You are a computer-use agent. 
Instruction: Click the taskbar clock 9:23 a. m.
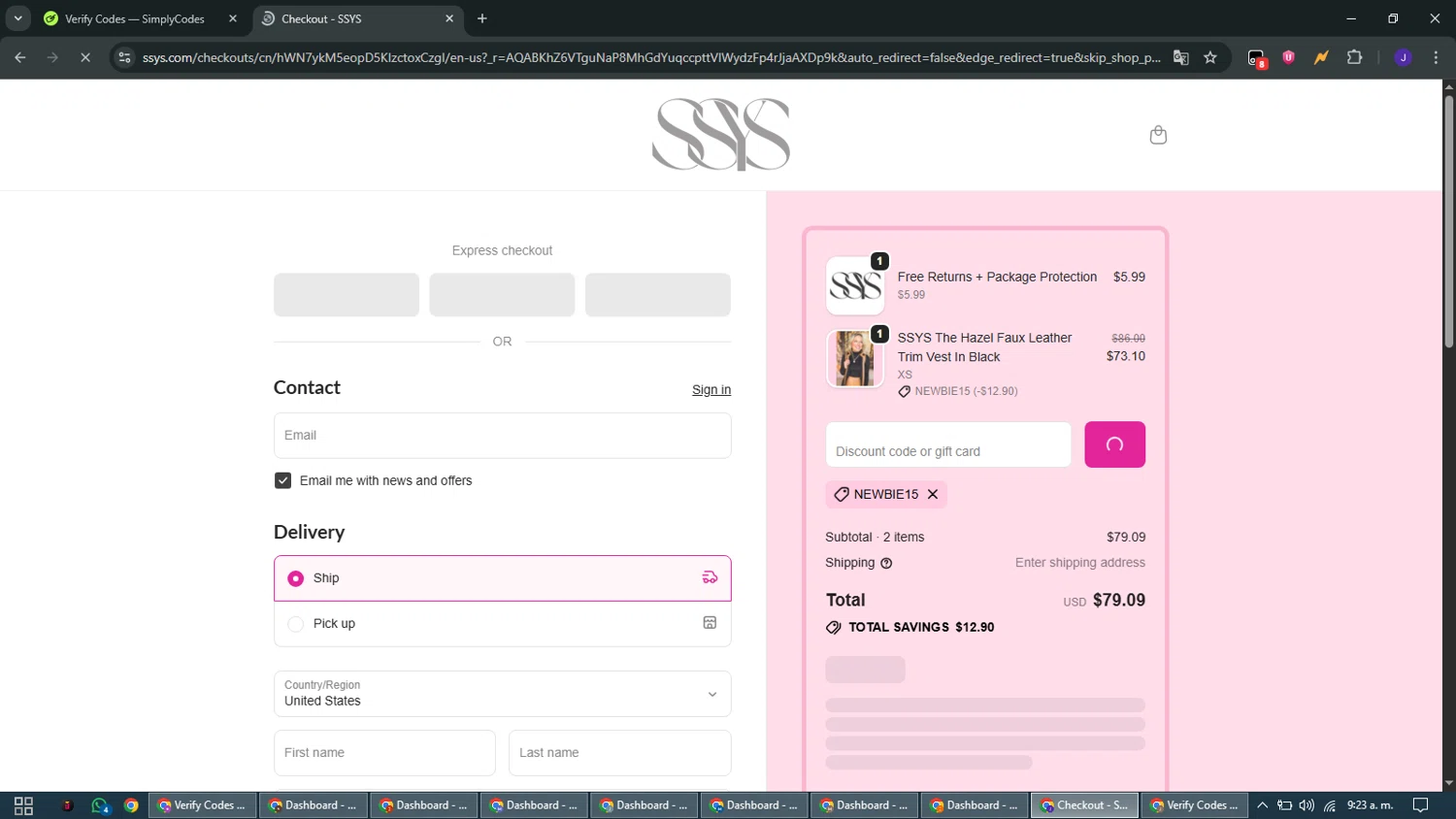click(1370, 805)
